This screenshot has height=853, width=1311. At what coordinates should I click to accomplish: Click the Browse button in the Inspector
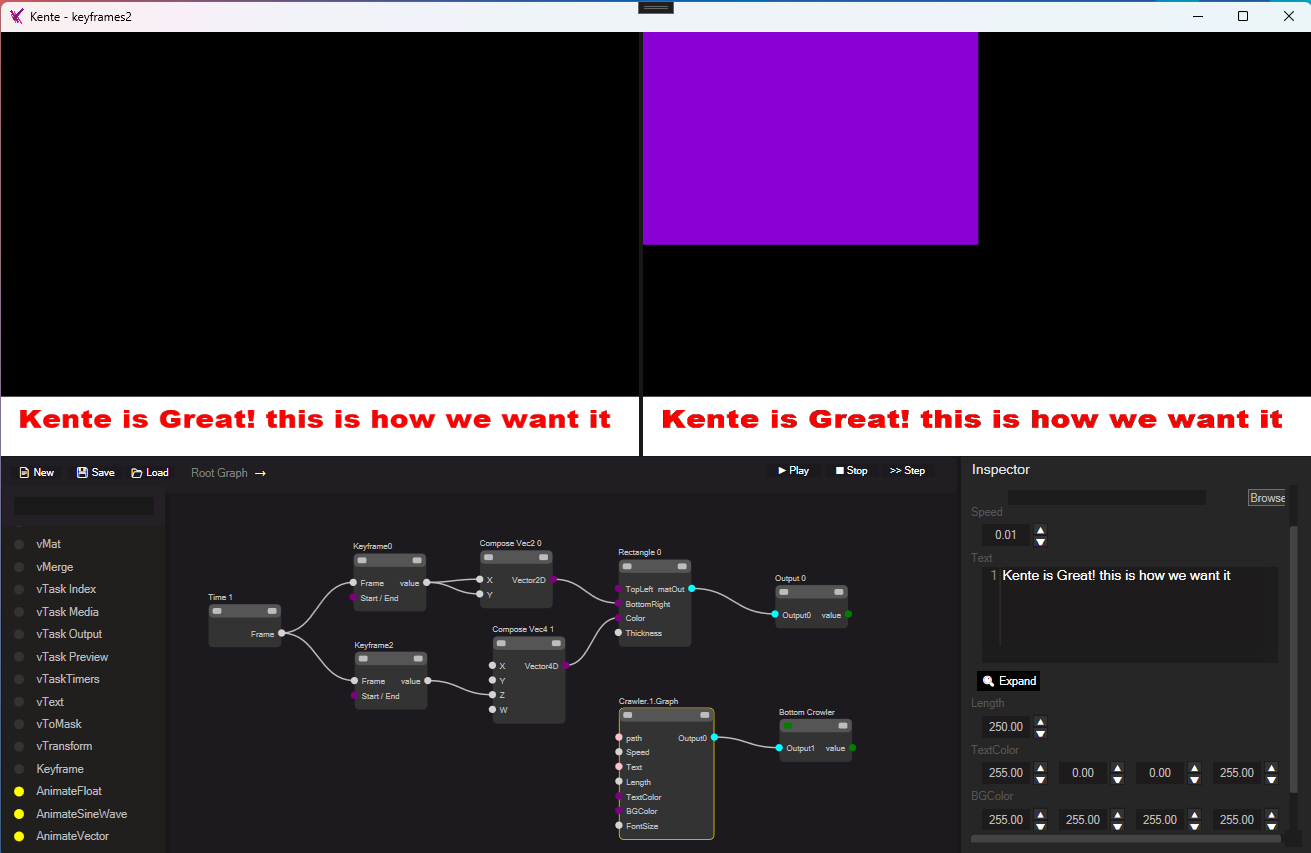click(x=1266, y=498)
